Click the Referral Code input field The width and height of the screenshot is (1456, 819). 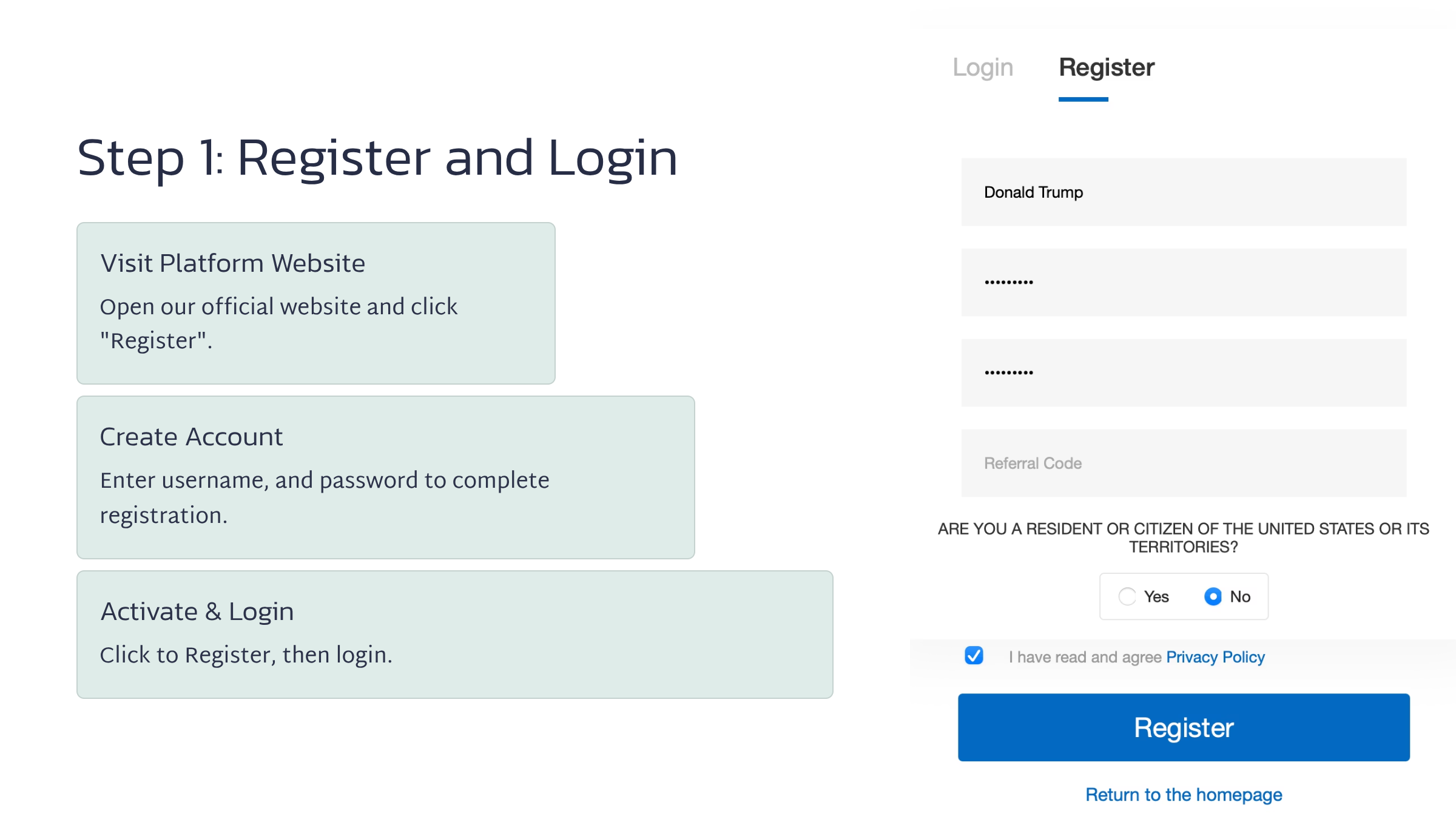click(1183, 463)
